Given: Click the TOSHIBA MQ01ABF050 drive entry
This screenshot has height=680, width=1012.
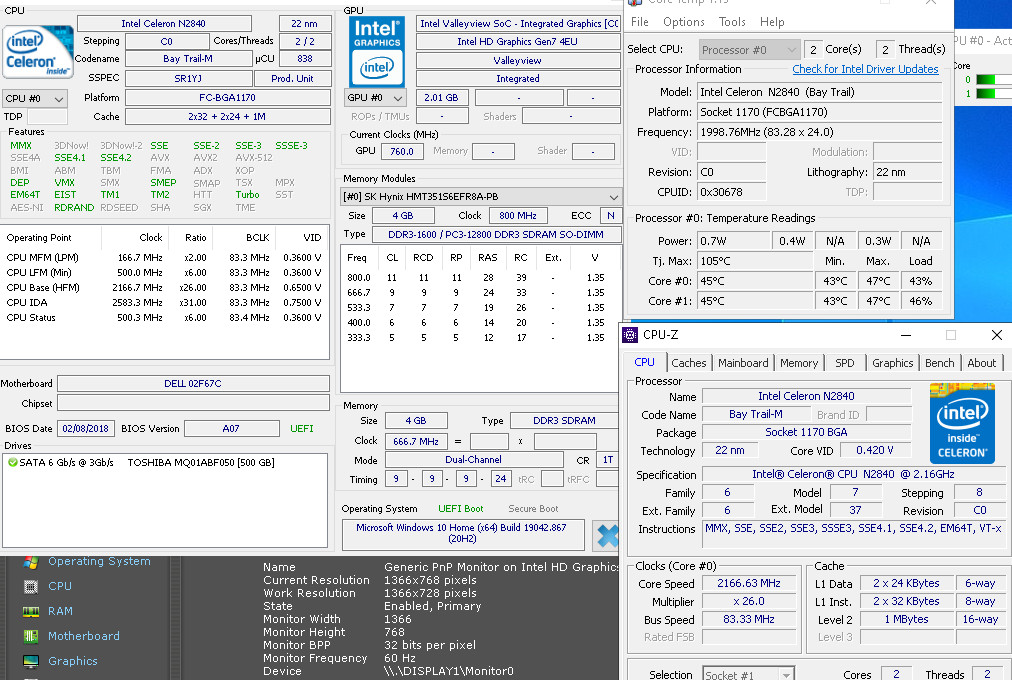Looking at the screenshot, I should pyautogui.click(x=201, y=463).
